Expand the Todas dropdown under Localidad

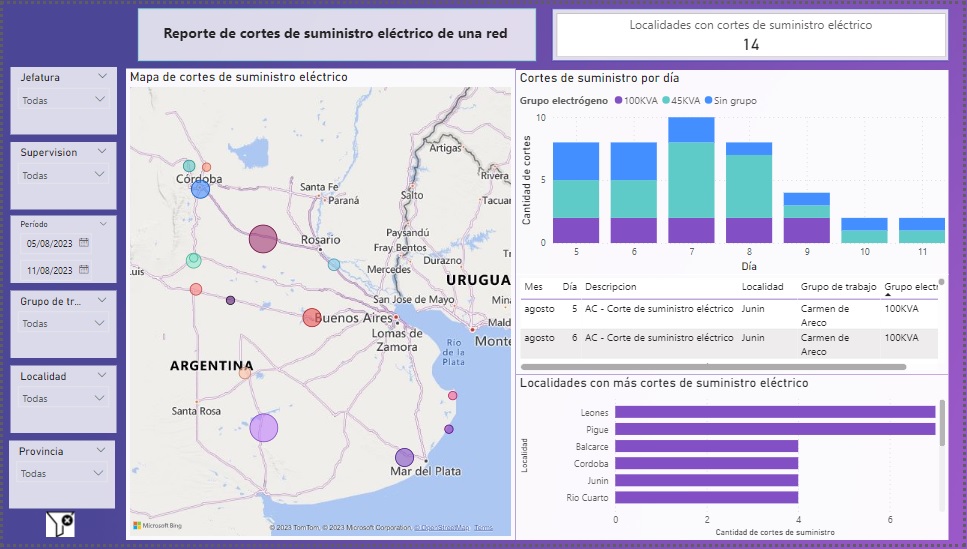[63, 398]
